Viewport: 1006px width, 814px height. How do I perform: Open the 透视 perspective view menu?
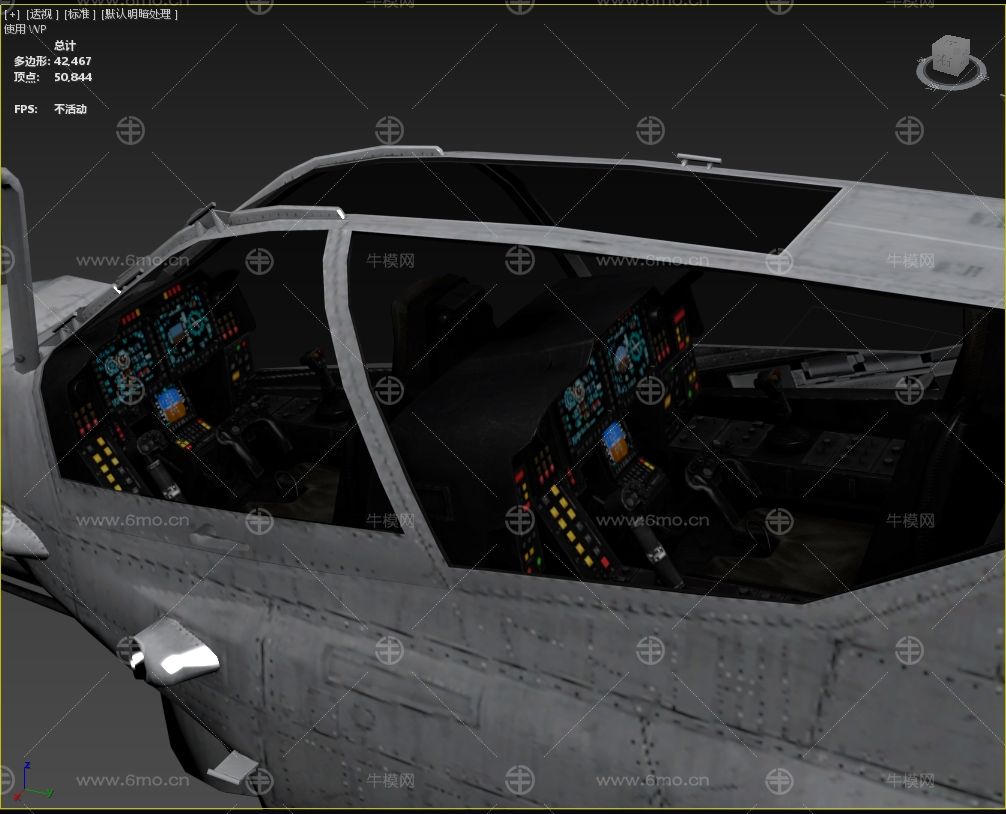(41, 14)
